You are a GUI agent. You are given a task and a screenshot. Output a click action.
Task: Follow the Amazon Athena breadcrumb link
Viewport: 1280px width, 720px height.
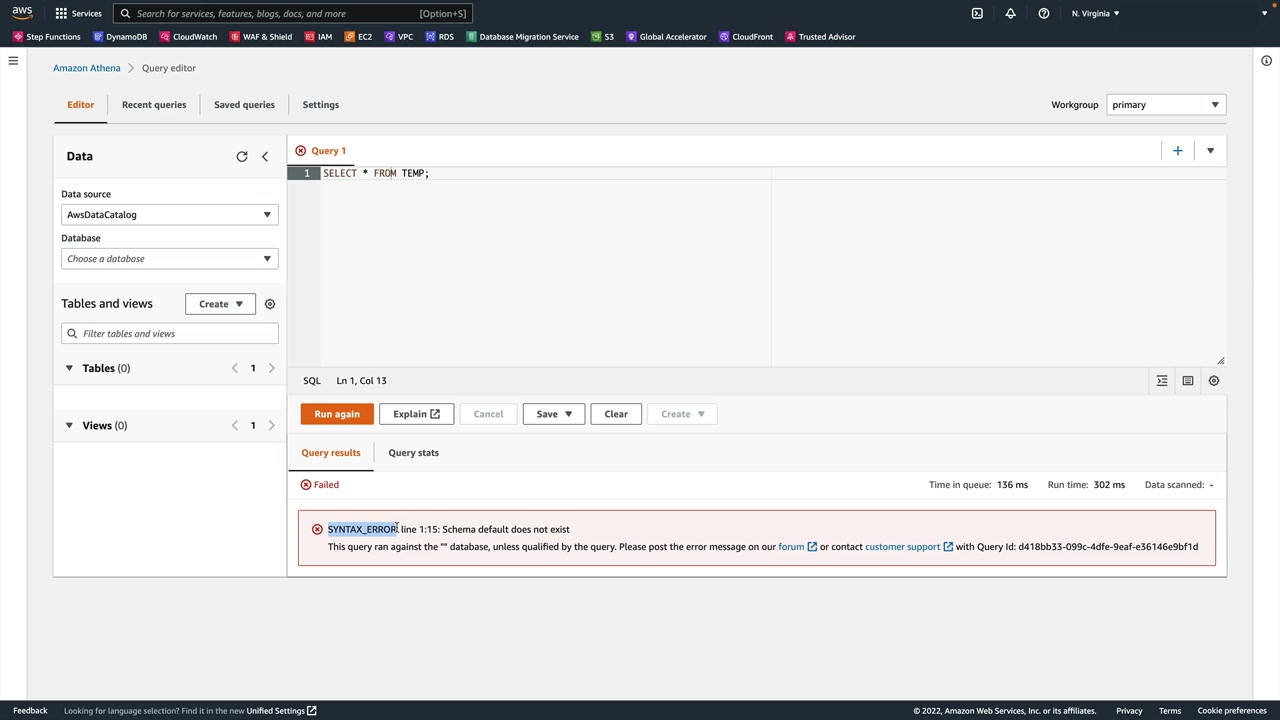87,68
